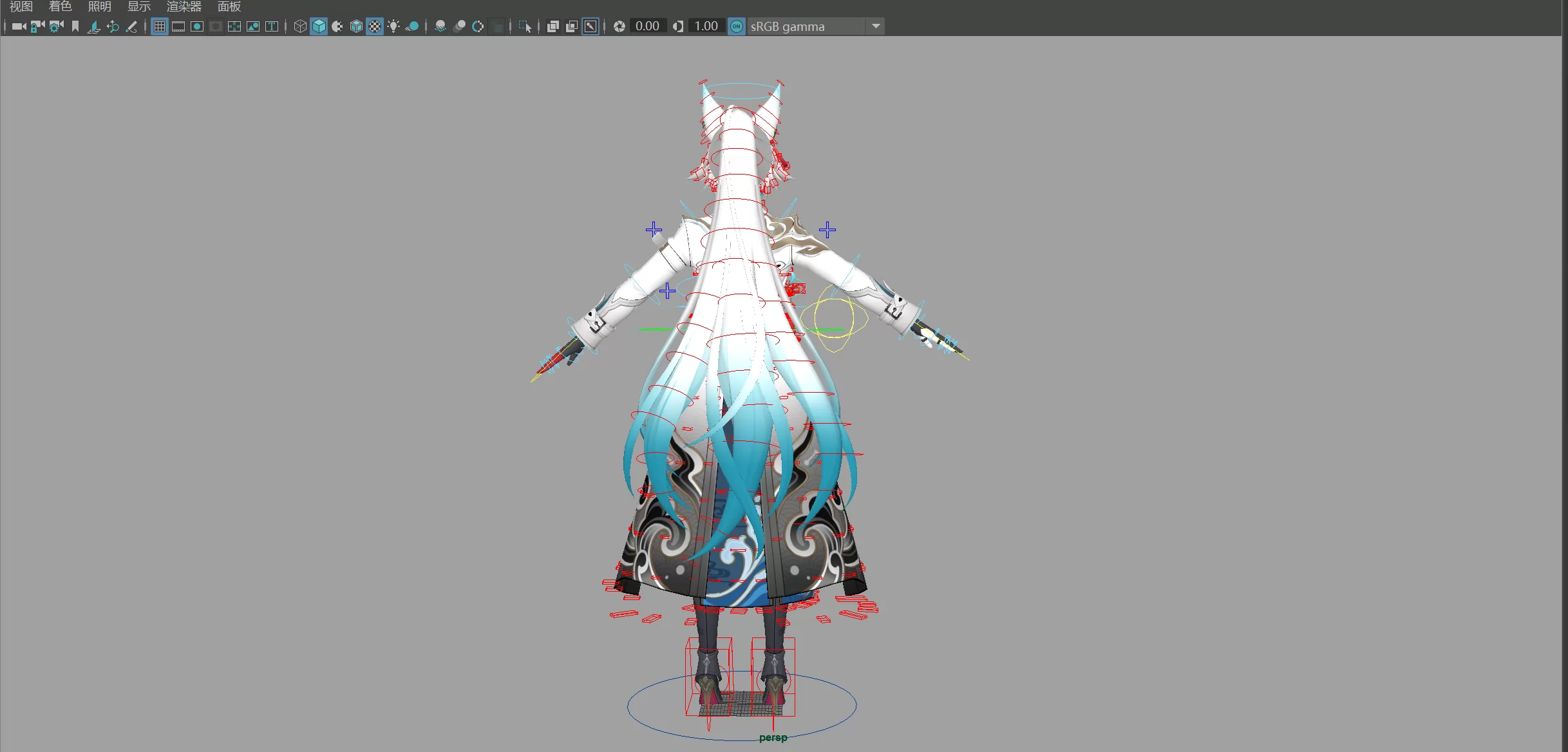Expand the 渲染器 menu
The height and width of the screenshot is (752, 1568).
click(184, 6)
